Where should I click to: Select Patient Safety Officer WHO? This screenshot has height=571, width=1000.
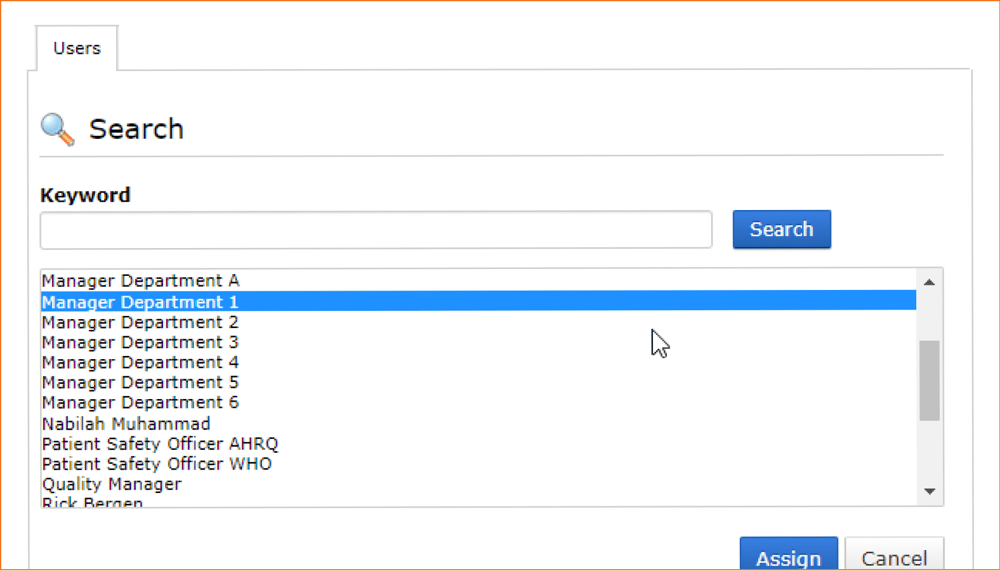click(x=478, y=464)
